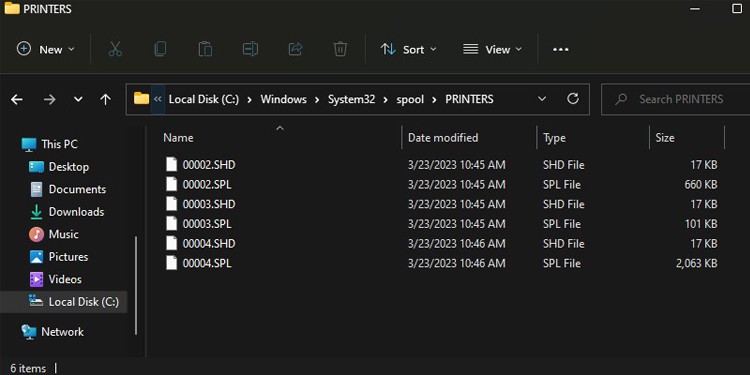The width and height of the screenshot is (750, 375).
Task: Navigate to Local Disk (C:) breadcrumb
Action: [204, 99]
